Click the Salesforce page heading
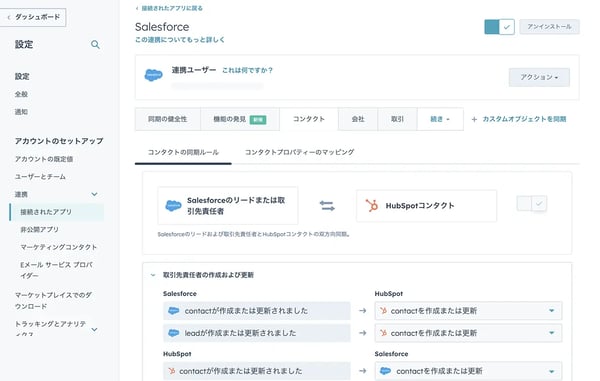Viewport: 600px width, 381px height. pyautogui.click(x=162, y=27)
